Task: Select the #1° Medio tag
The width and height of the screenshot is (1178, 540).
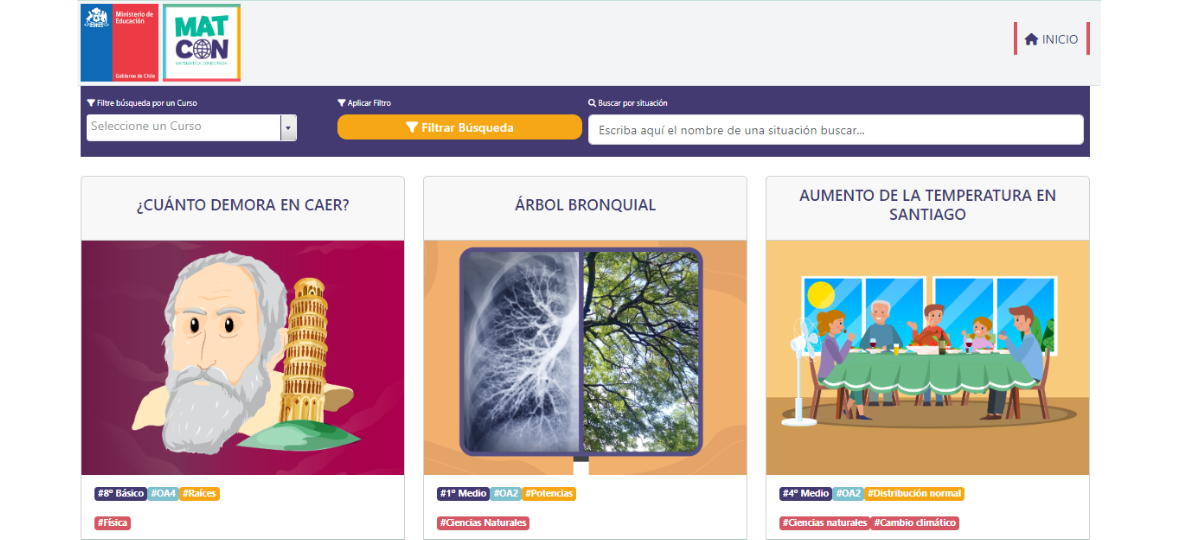Action: coord(464,493)
